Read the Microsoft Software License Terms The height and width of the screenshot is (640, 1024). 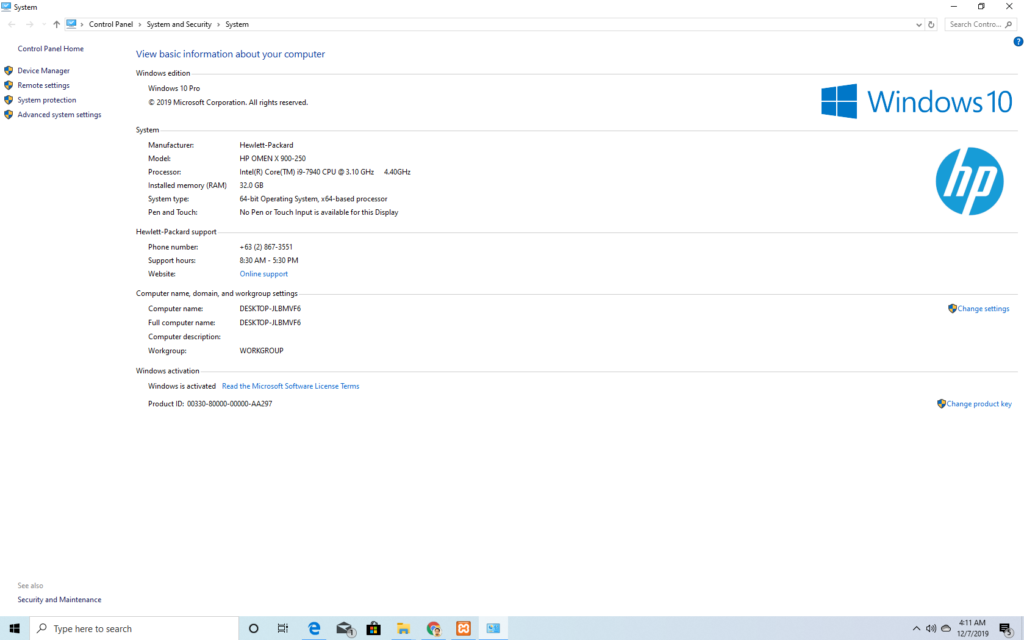coord(290,387)
